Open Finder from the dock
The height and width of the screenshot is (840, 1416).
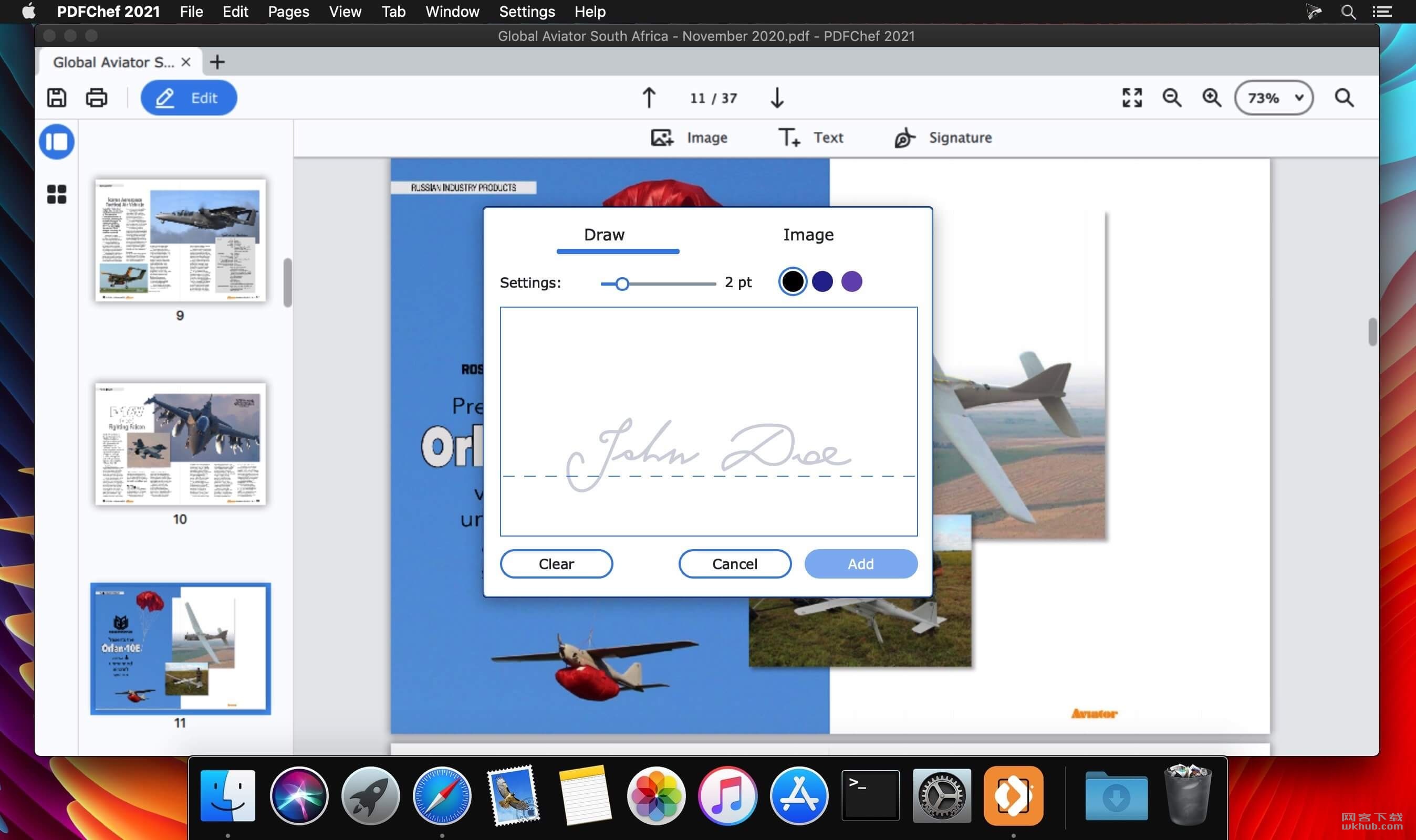227,795
